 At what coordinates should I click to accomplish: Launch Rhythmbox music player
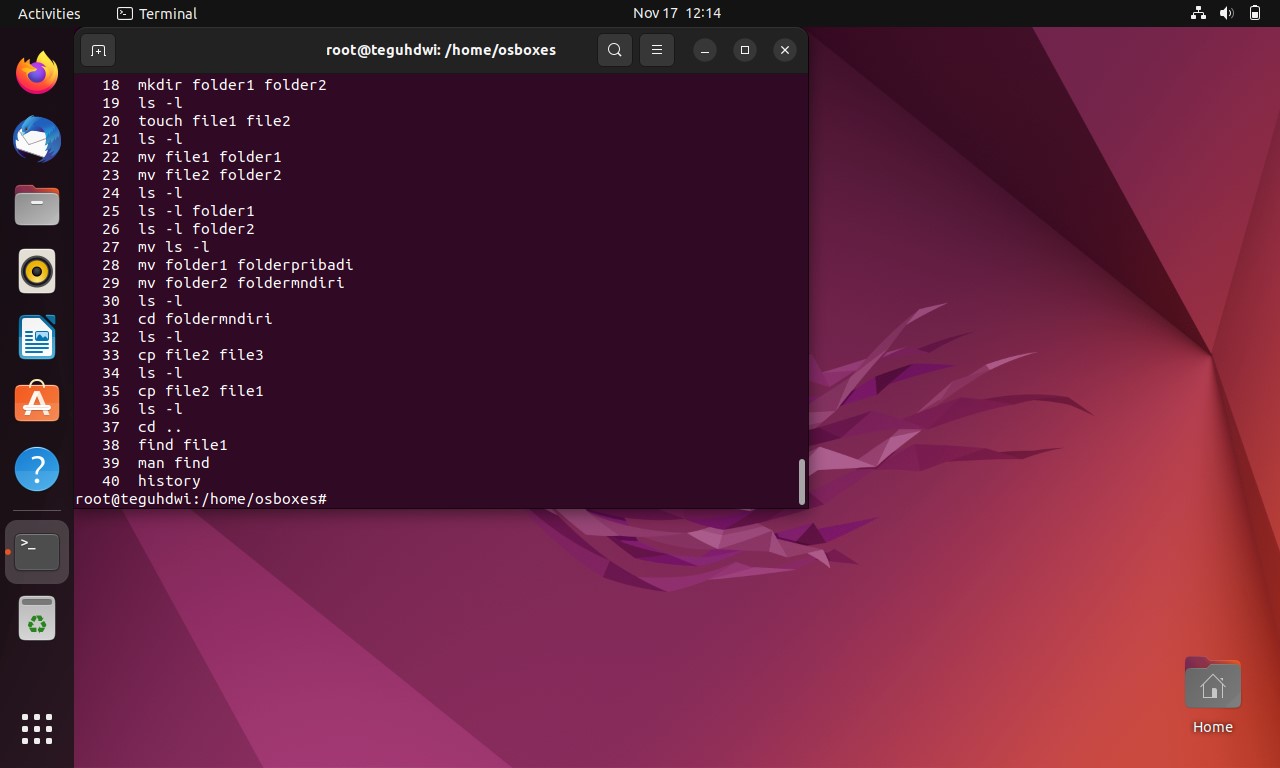pyautogui.click(x=37, y=271)
